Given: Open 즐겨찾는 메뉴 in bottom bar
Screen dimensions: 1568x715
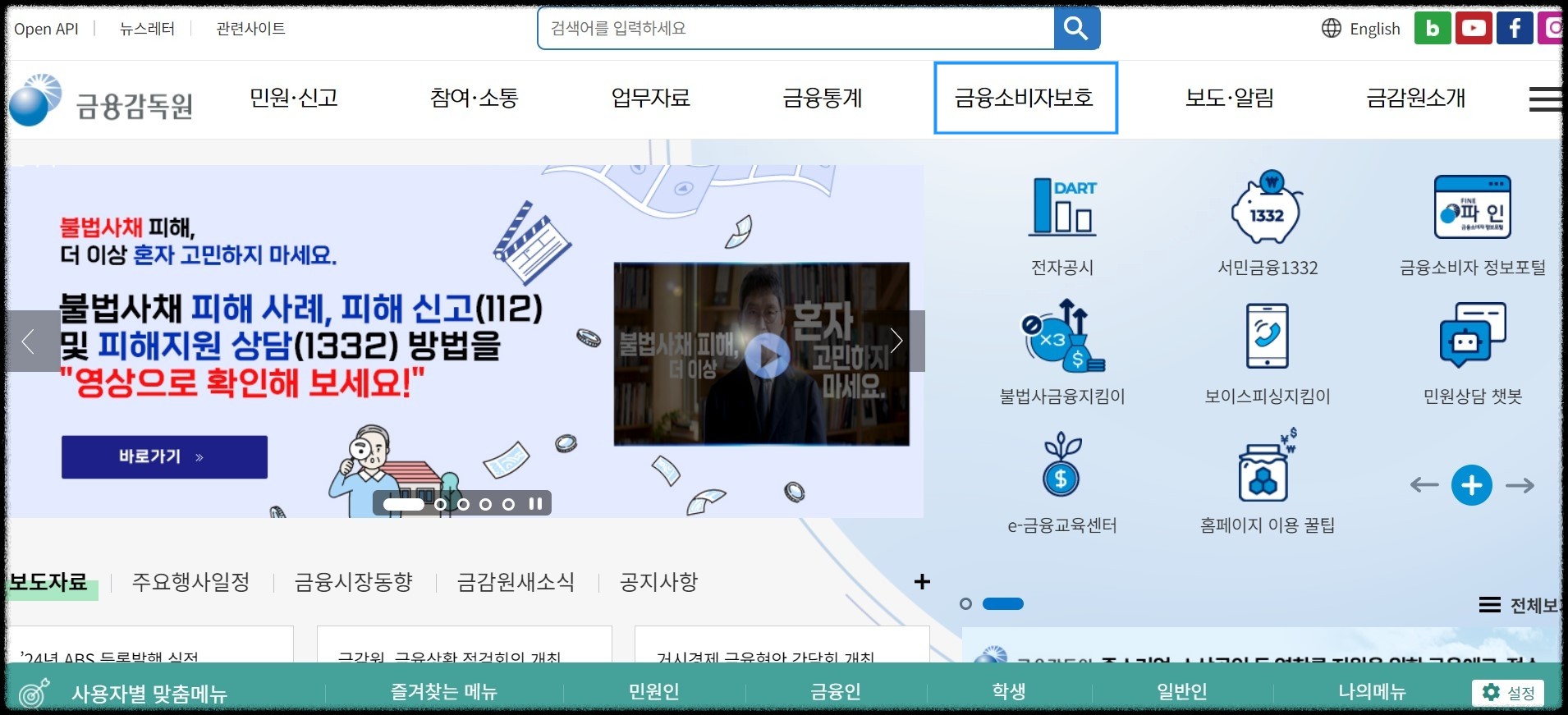Looking at the screenshot, I should 444,692.
